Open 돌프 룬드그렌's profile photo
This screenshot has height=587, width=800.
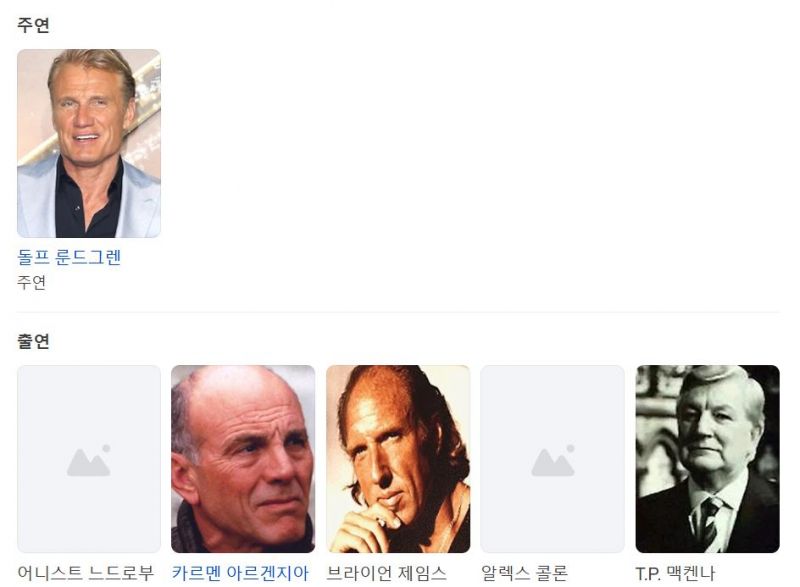point(89,143)
